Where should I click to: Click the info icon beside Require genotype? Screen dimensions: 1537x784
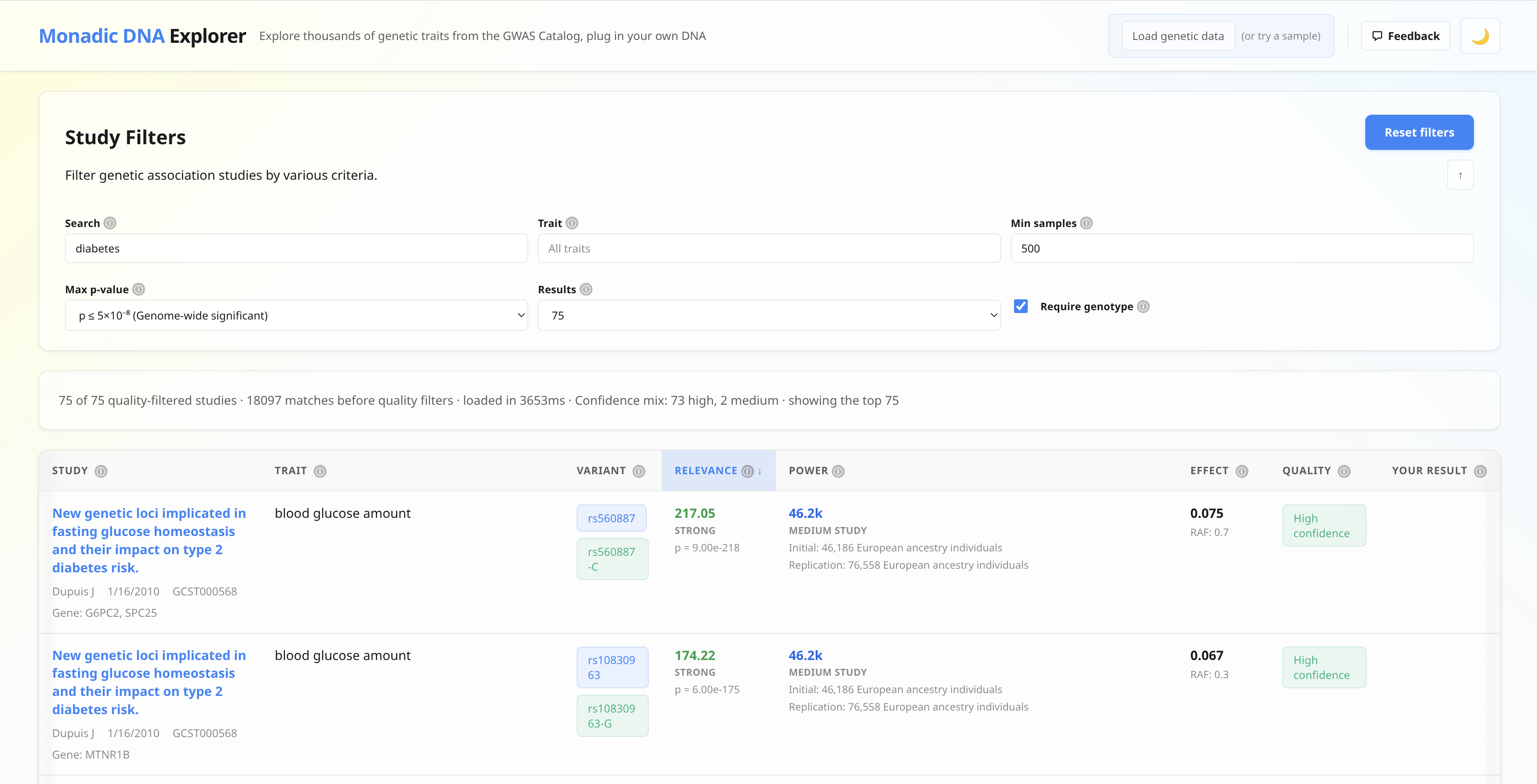(x=1144, y=307)
